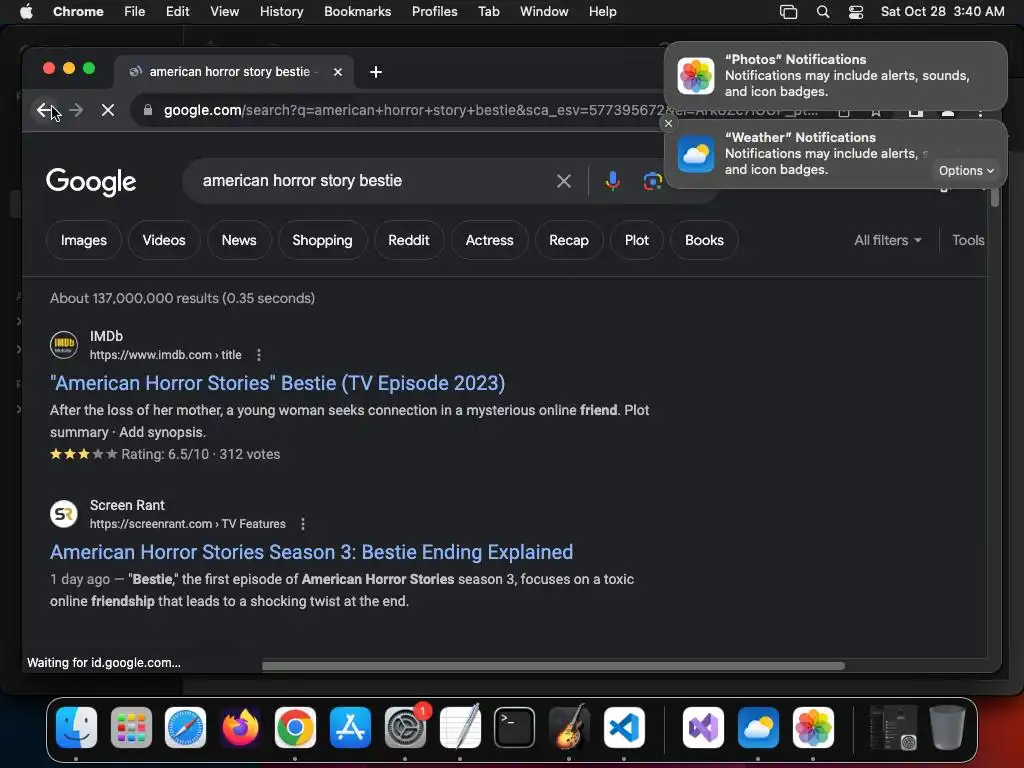The width and height of the screenshot is (1024, 768).
Task: Open the History menu
Action: 281,12
